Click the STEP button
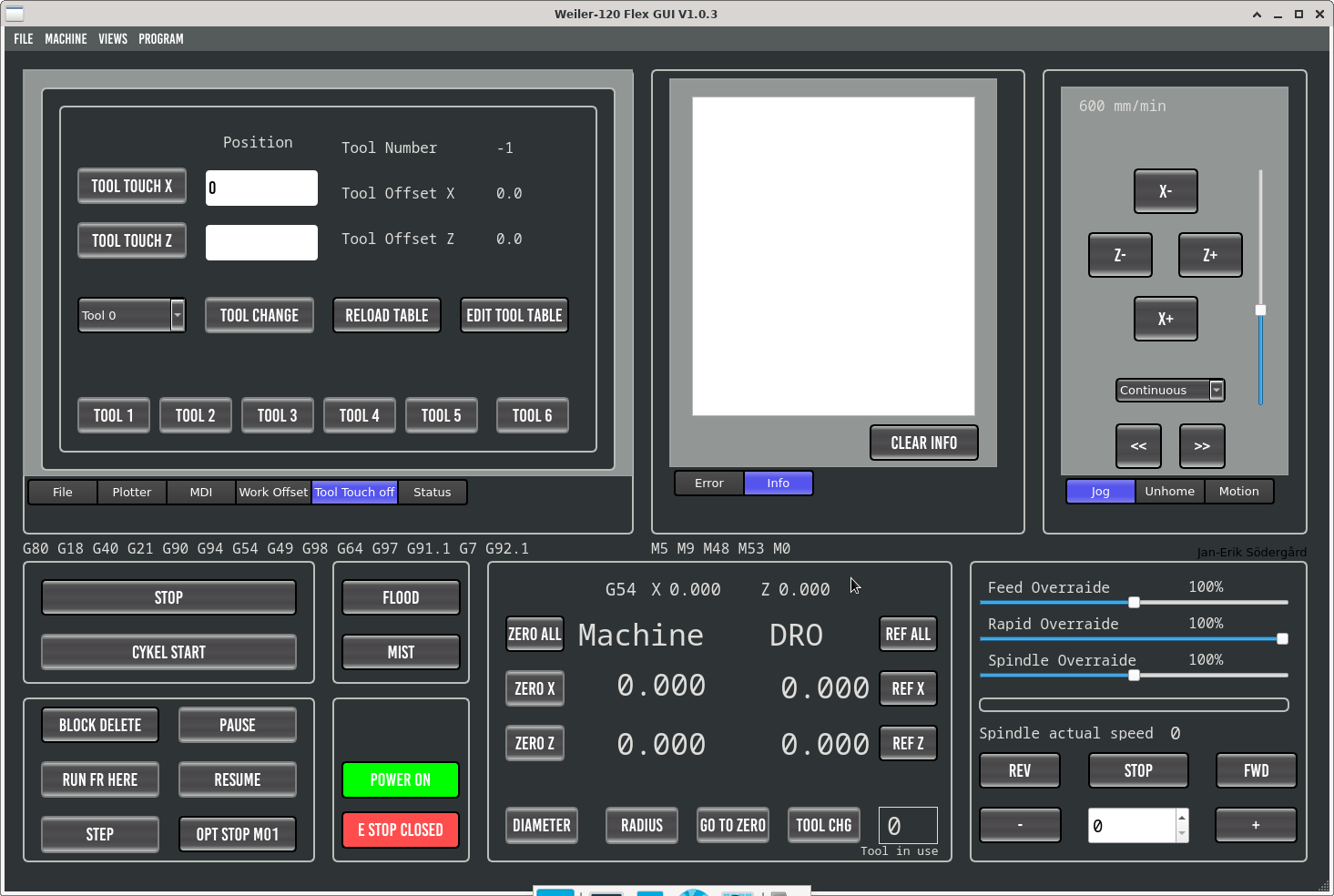The image size is (1334, 896). [100, 834]
